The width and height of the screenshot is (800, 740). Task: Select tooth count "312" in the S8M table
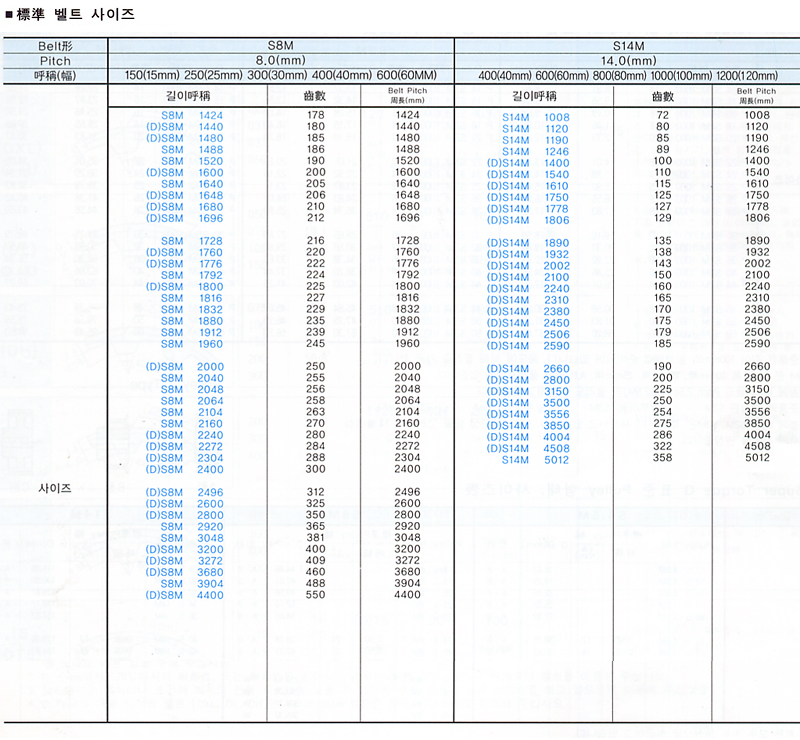pyautogui.click(x=316, y=492)
